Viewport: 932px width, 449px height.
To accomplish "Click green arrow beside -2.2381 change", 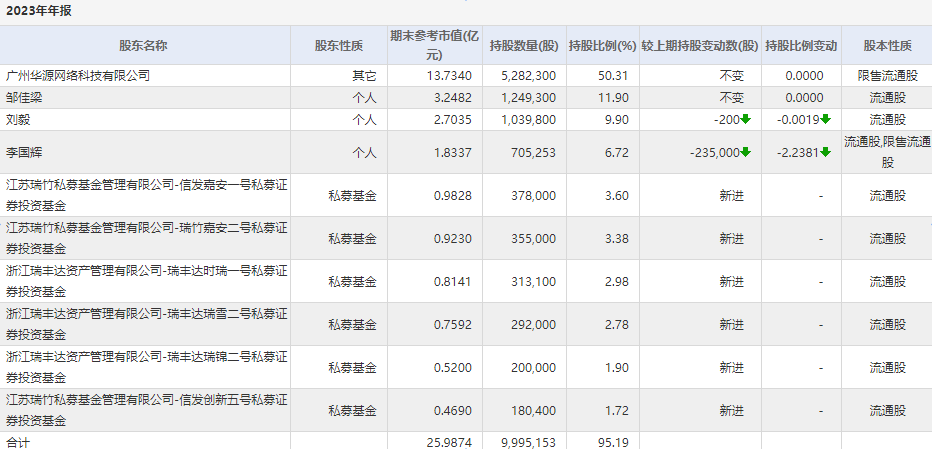I will pos(825,152).
